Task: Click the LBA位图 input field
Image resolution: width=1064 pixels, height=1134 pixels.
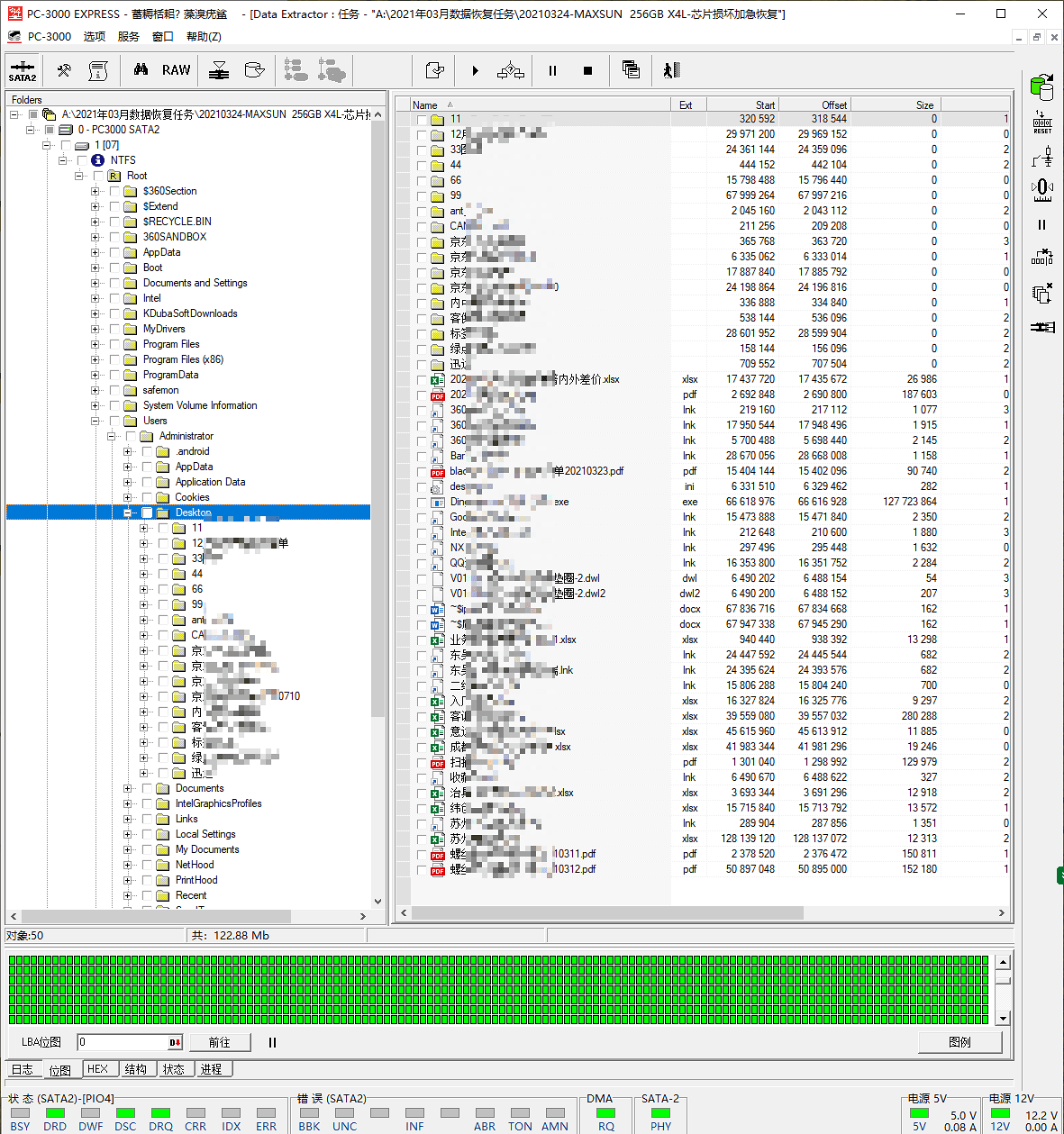Action: (x=129, y=1042)
